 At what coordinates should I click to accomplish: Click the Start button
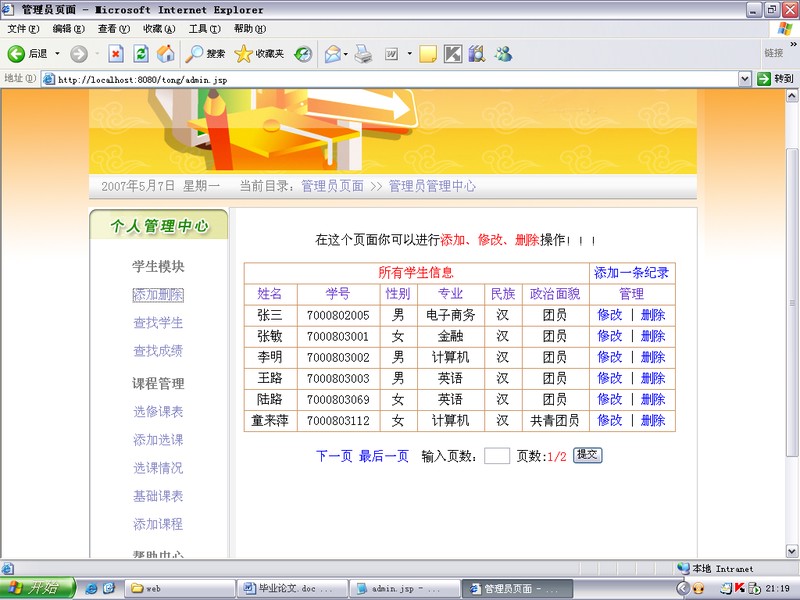pos(38,588)
